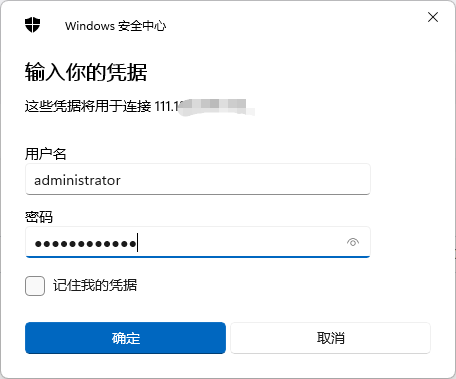Screen dimensions: 456x379
Task: Close the Windows 安全中心 dialog
Action: tap(433, 17)
